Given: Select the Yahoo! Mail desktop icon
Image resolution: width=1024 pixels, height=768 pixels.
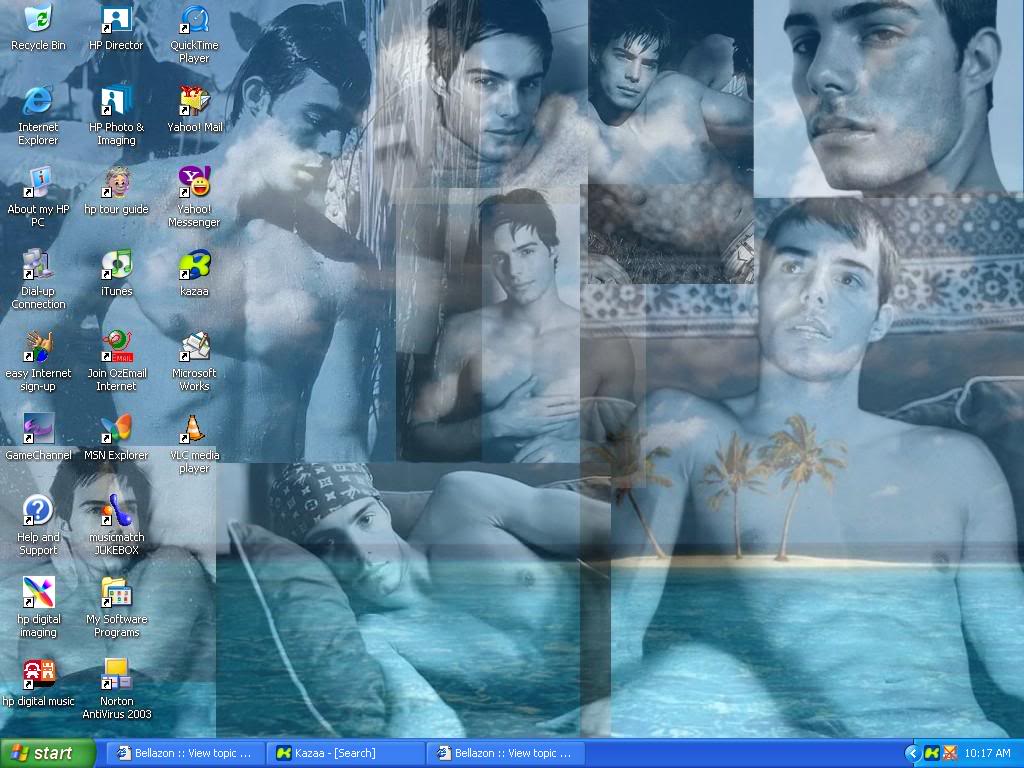Looking at the screenshot, I should point(194,101).
